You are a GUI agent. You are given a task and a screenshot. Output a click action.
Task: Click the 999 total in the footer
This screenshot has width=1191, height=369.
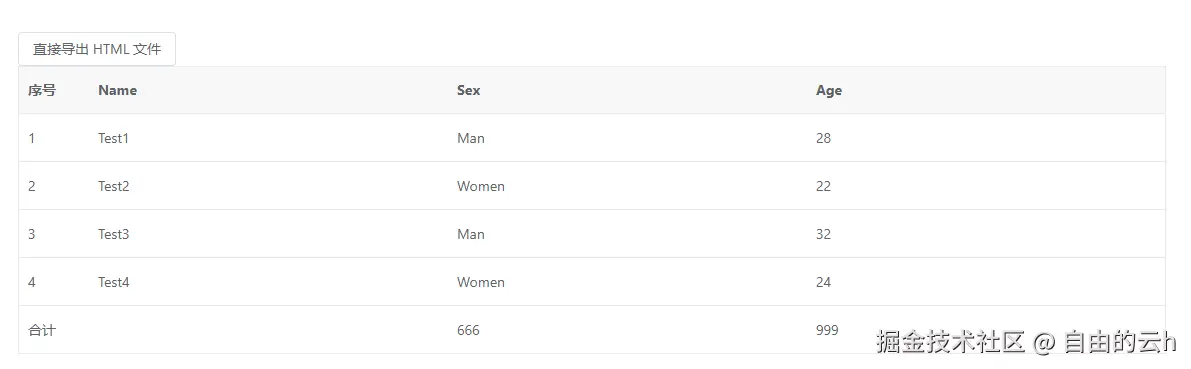click(x=827, y=330)
